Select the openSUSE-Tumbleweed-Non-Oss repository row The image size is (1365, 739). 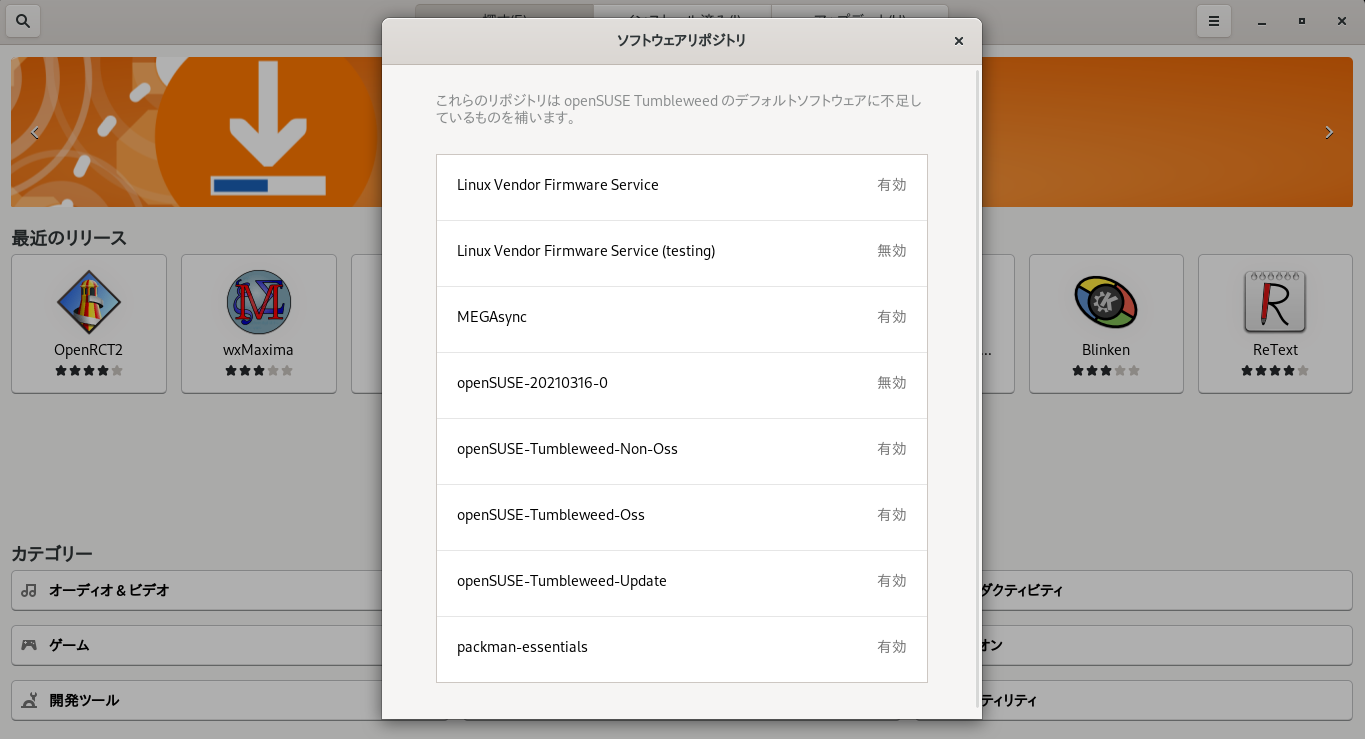coord(682,451)
